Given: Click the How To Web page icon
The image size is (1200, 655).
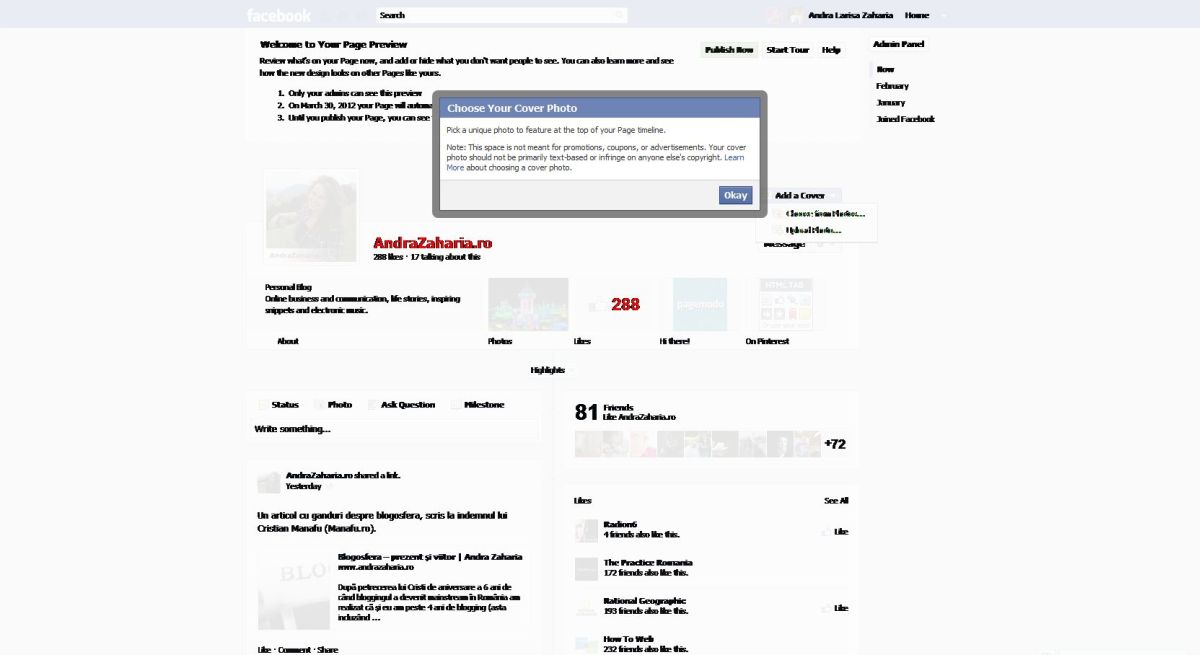Looking at the screenshot, I should point(586,644).
